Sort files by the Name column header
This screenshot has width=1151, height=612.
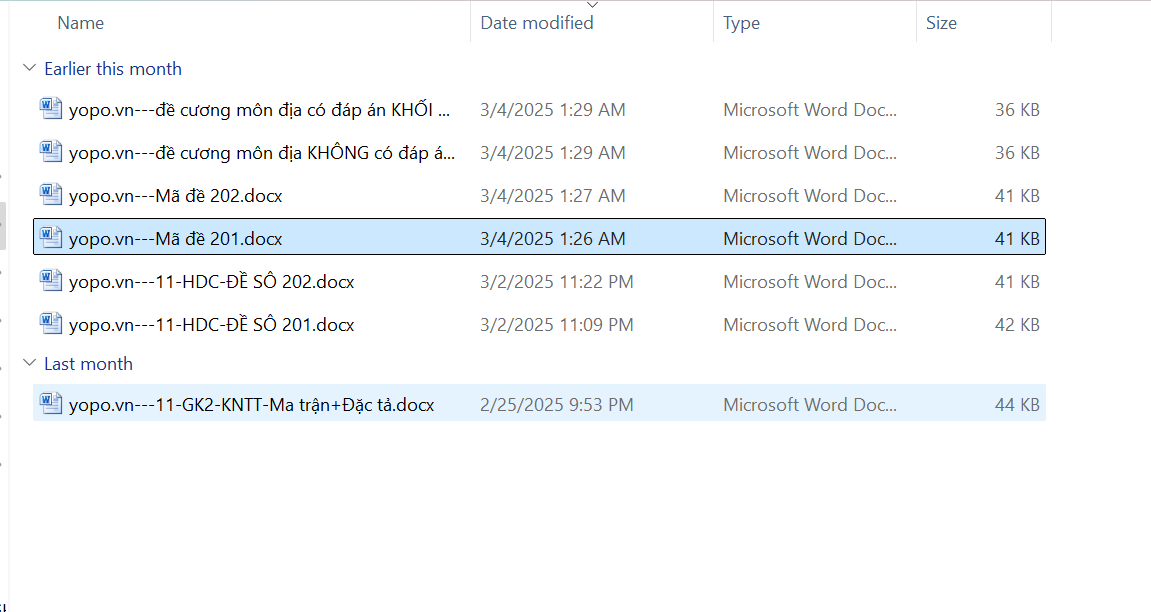point(81,23)
